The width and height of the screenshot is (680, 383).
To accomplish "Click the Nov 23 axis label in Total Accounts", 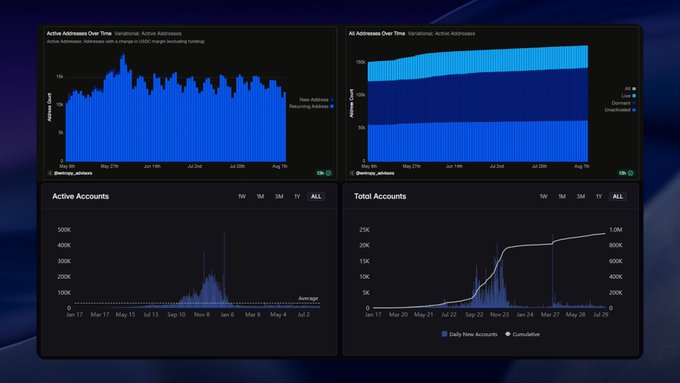I will pos(500,314).
